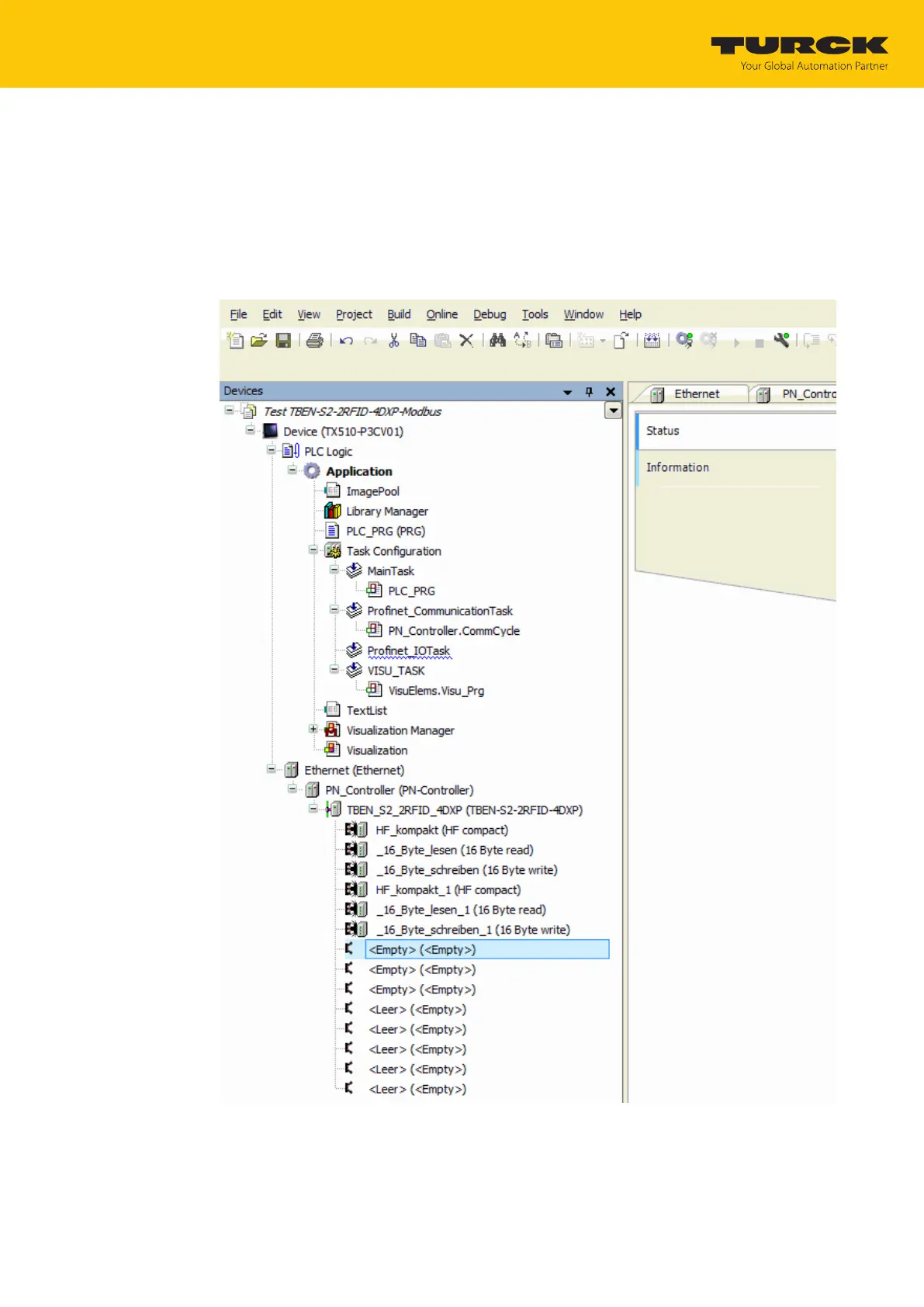Collapse the Application node

click(292, 470)
